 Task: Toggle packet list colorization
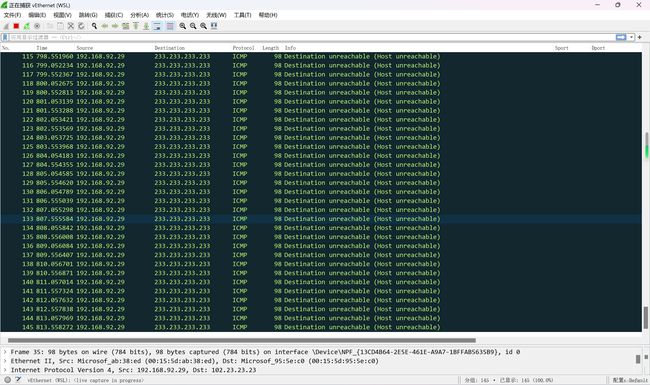(x=170, y=26)
